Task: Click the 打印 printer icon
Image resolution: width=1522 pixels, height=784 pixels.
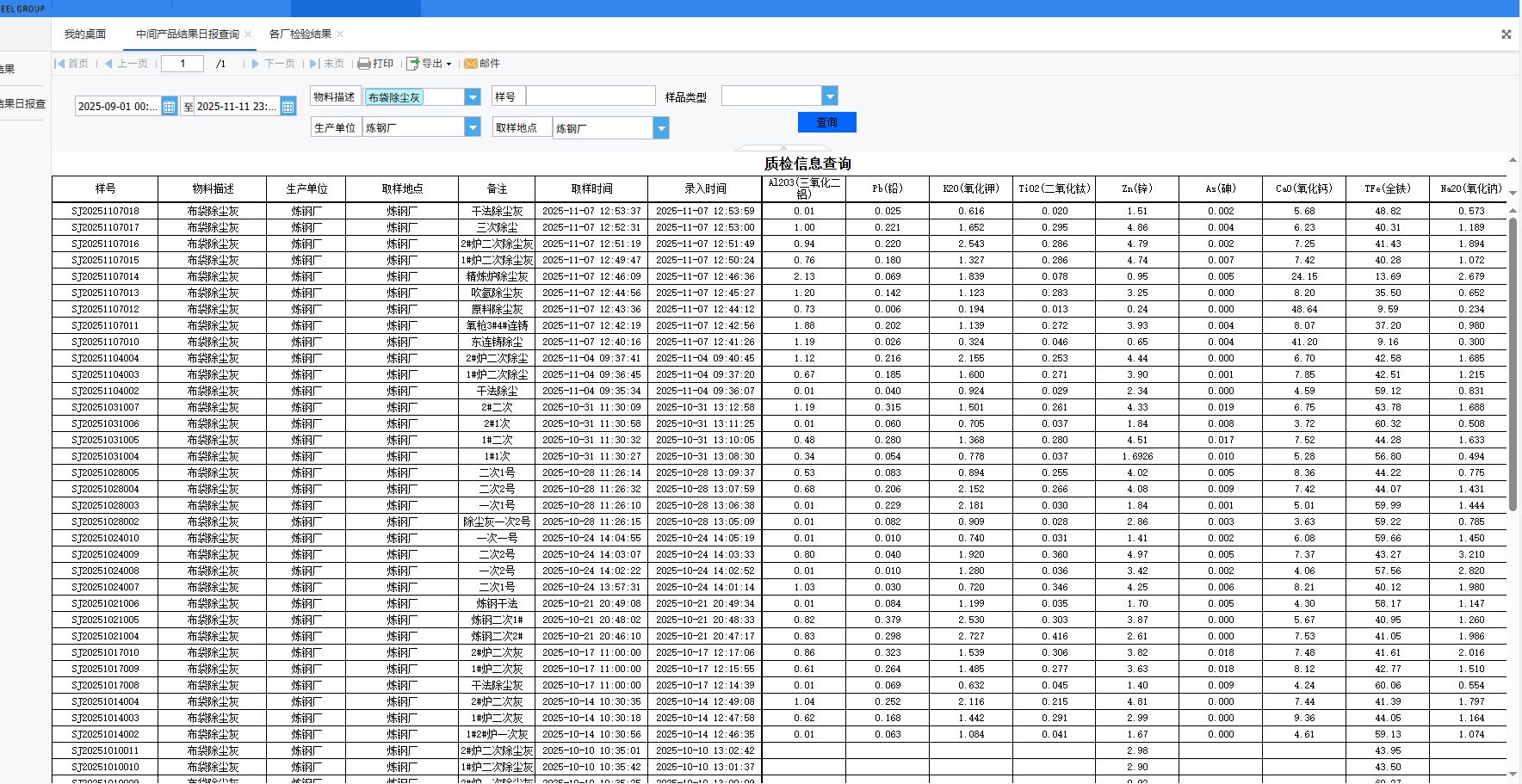Action: pos(364,64)
